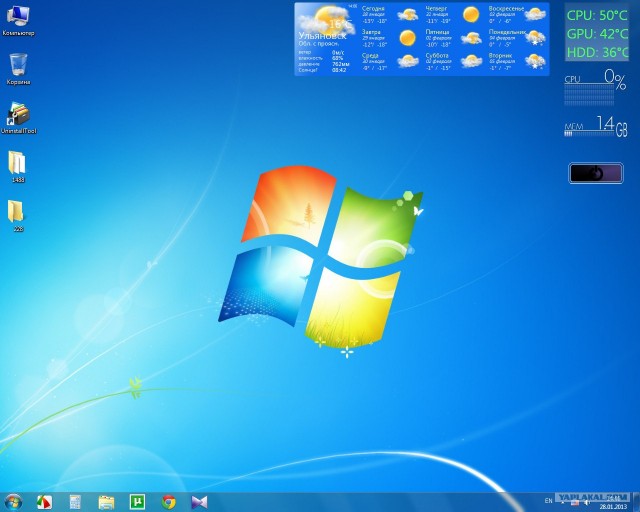640x512 pixels.
Task: Open the taskbar date 28.01.2013 calendar
Action: point(612,505)
